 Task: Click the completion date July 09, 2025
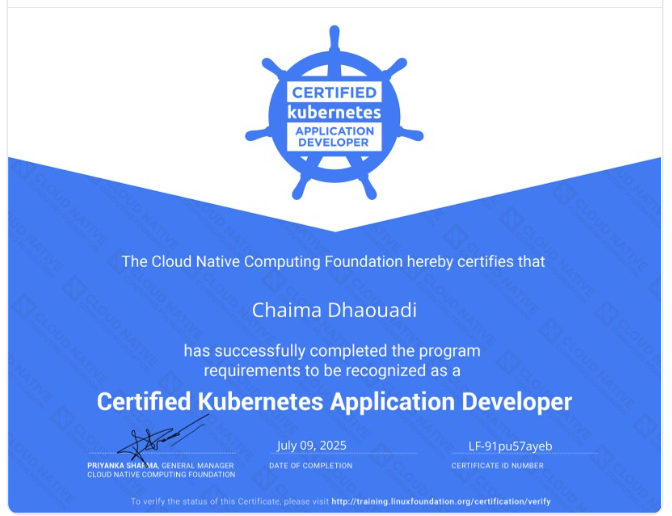[x=312, y=446]
